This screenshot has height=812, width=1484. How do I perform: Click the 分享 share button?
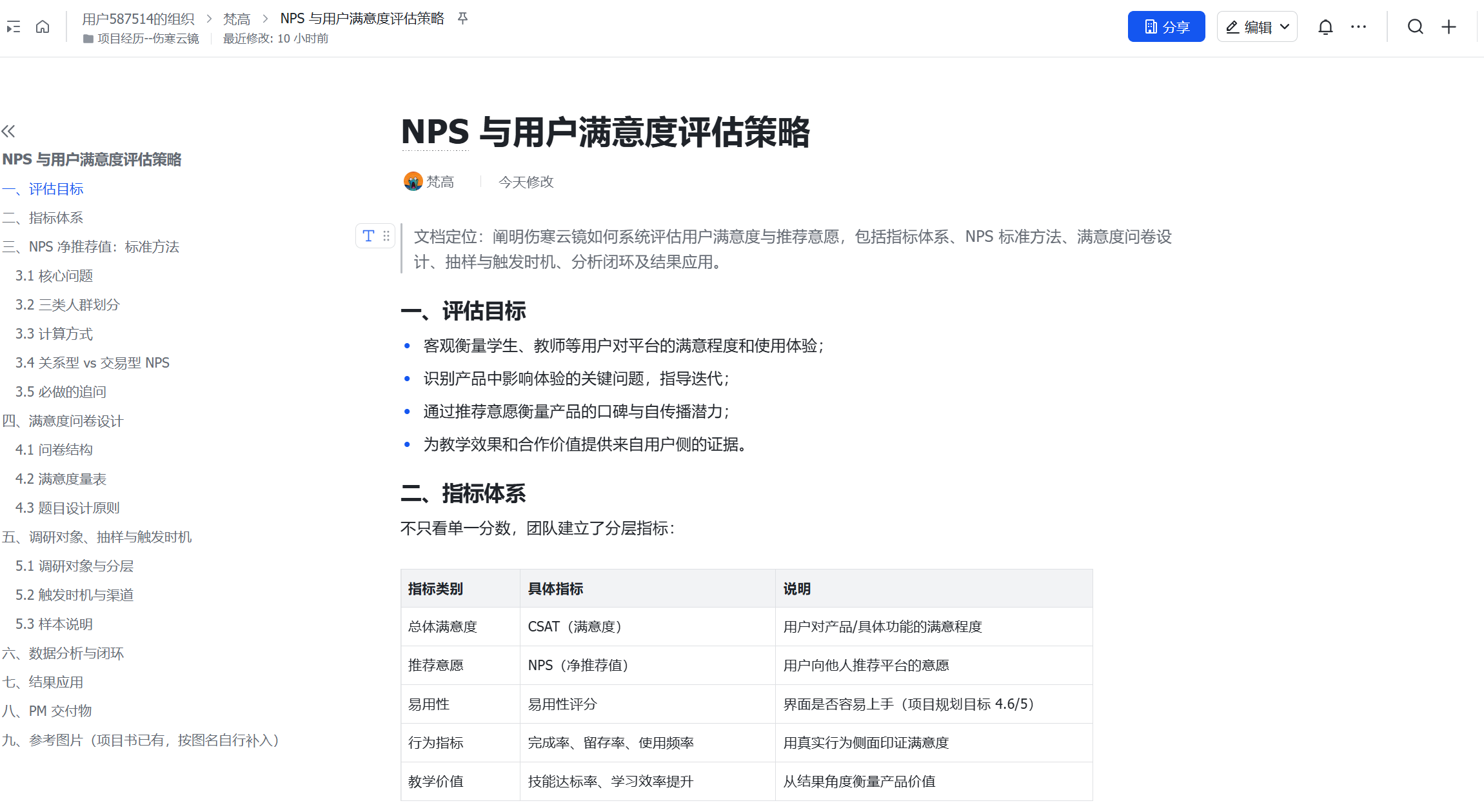tap(1166, 26)
